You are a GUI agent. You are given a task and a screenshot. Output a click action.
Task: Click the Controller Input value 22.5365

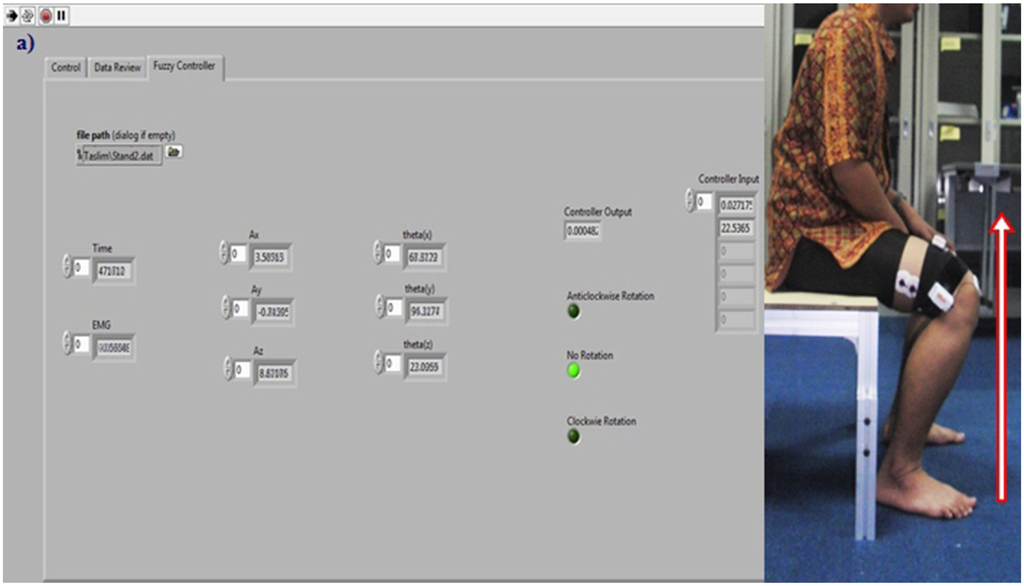(736, 228)
